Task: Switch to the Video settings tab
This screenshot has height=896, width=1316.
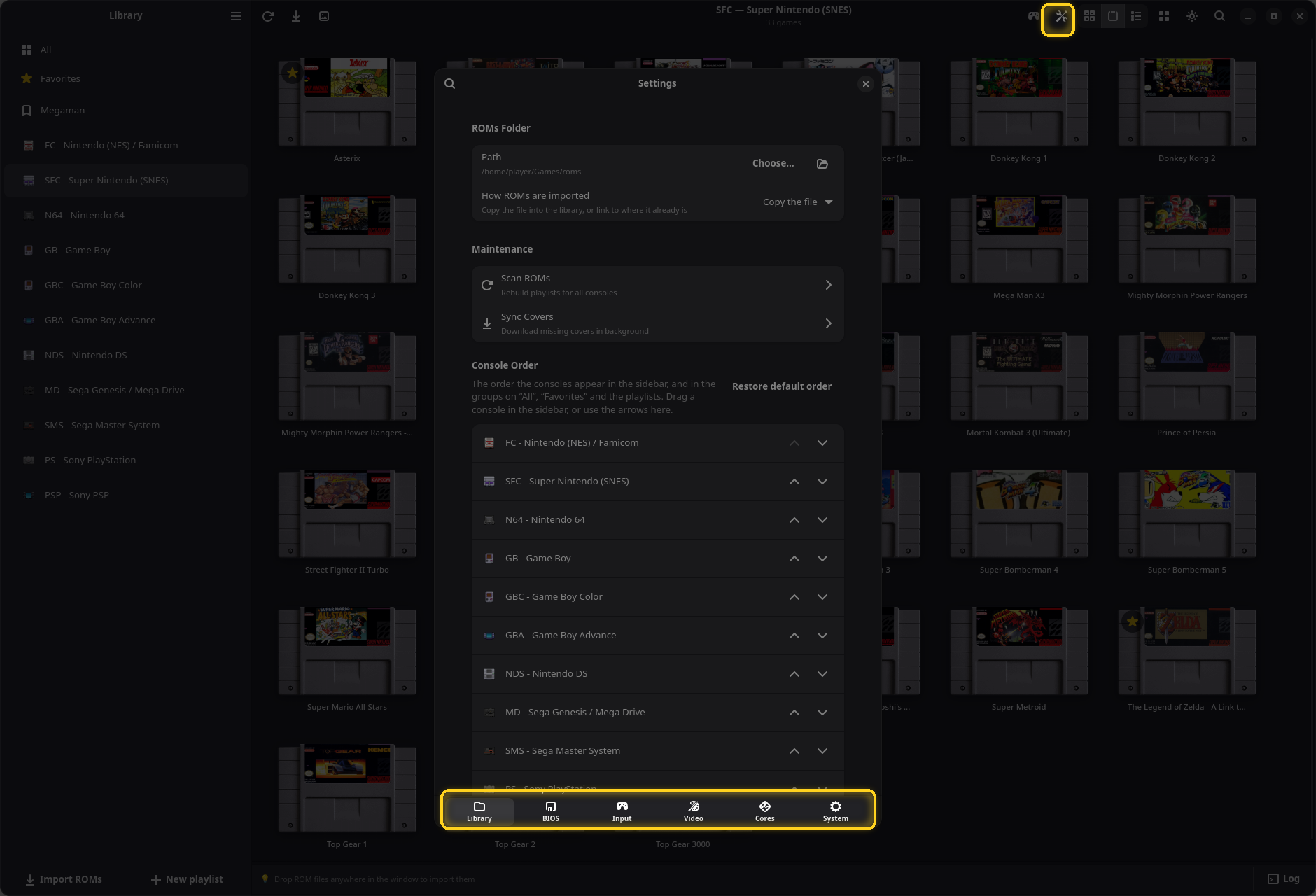Action: click(x=693, y=811)
